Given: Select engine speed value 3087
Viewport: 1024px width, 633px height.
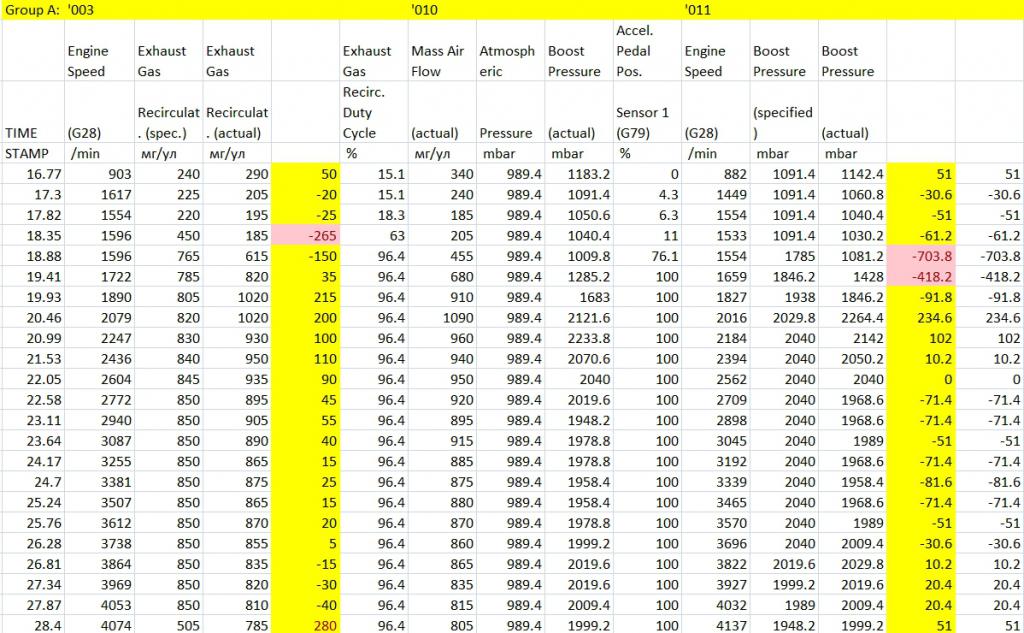Looking at the screenshot, I should [x=100, y=440].
